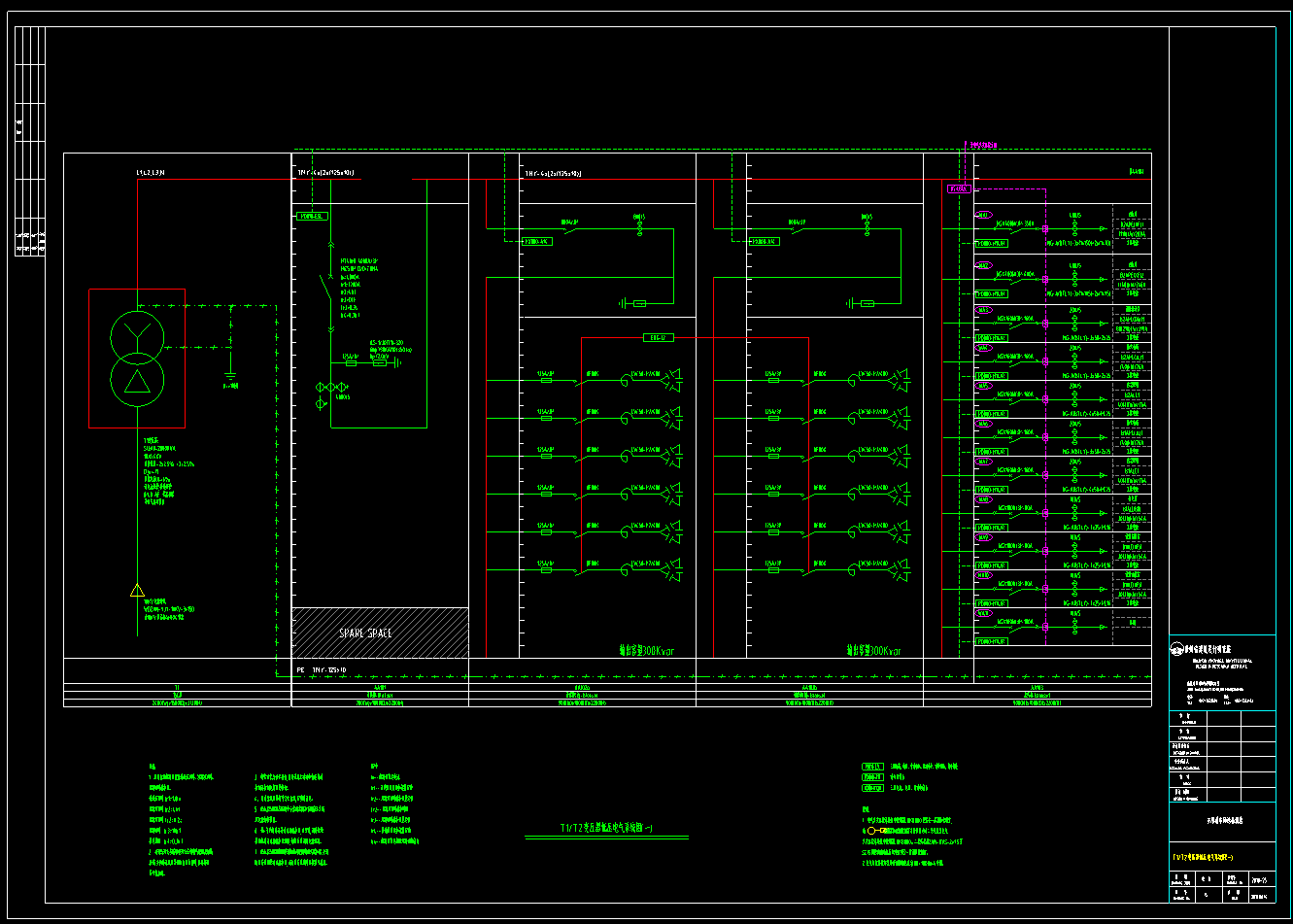Select the WL1 magenta circuit tag
The width and height of the screenshot is (1293, 924).
point(983,215)
